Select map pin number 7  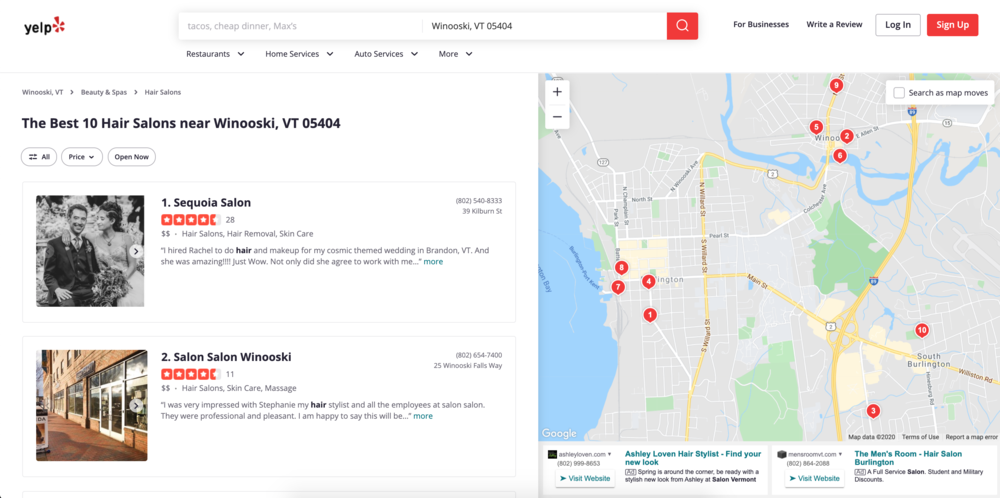click(x=617, y=288)
